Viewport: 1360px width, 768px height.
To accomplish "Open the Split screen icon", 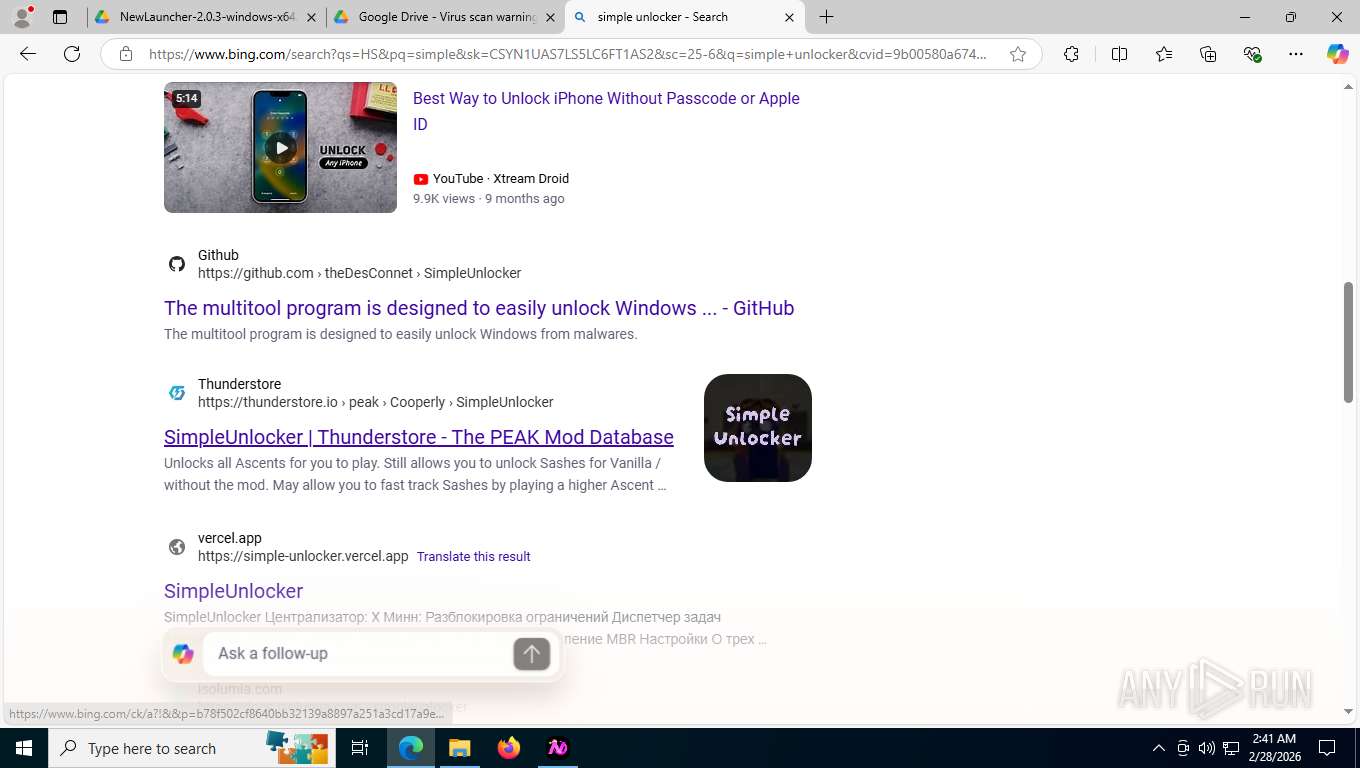I will (1119, 54).
